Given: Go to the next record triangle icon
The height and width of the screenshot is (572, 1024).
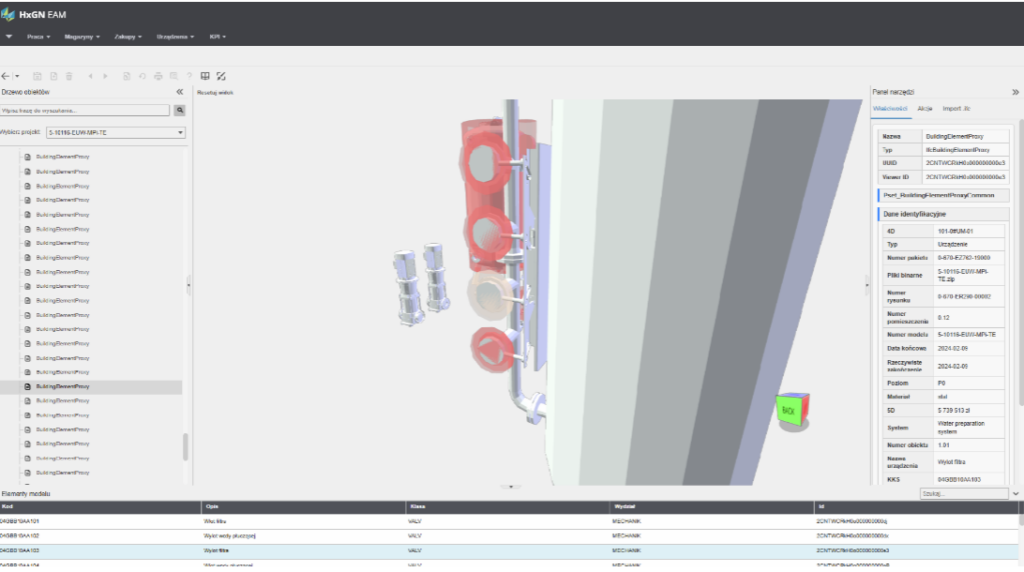Looking at the screenshot, I should coord(105,76).
